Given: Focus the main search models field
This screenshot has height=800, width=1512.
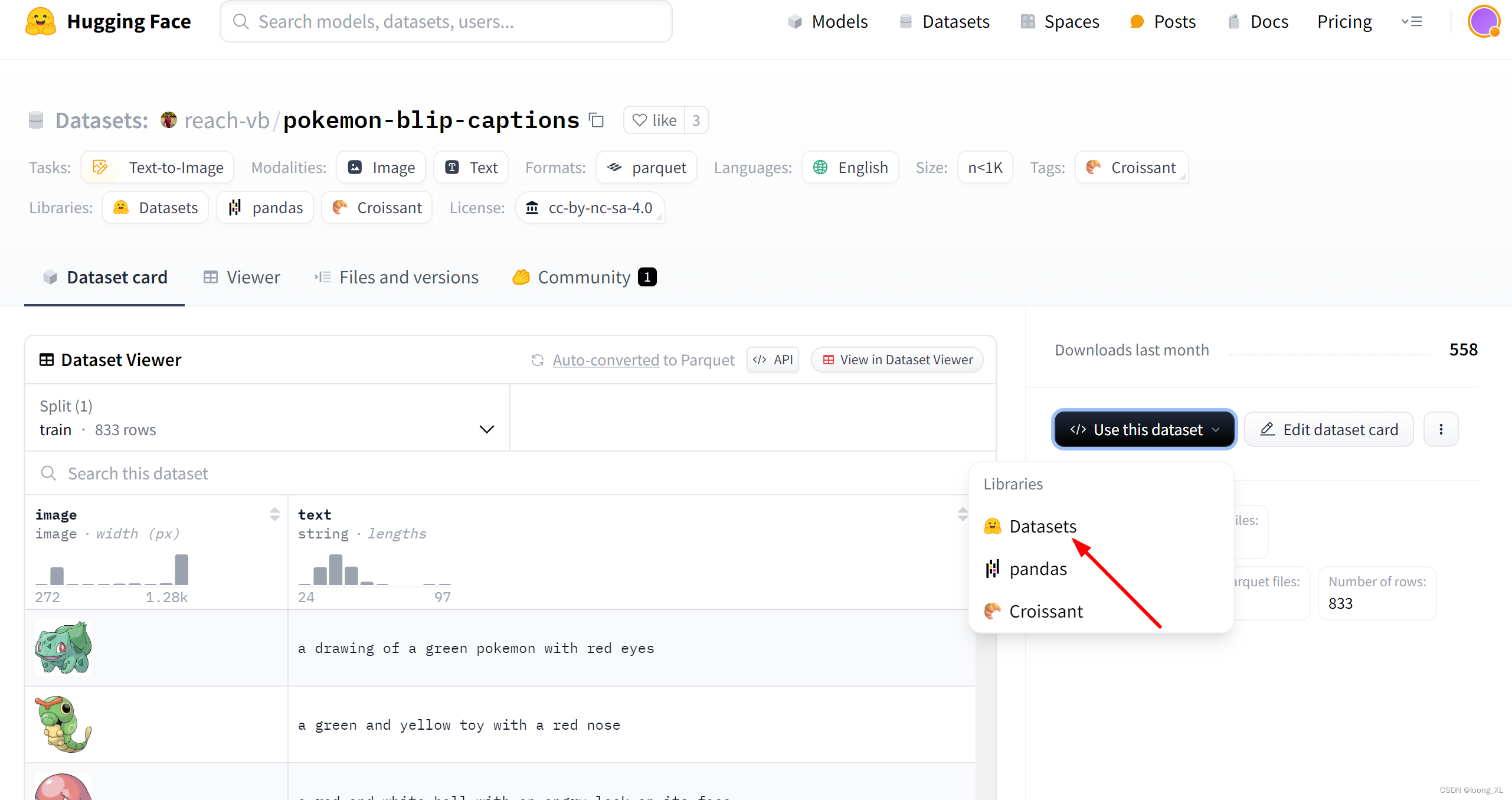Looking at the screenshot, I should tap(446, 21).
